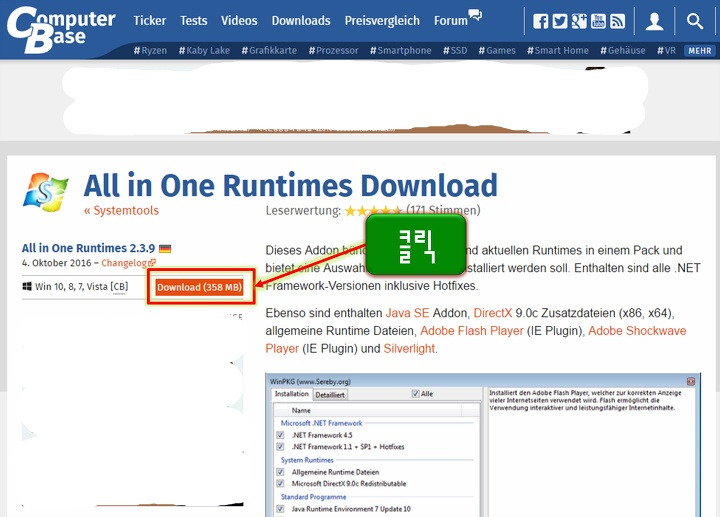Open the Videos menu item

[x=239, y=21]
